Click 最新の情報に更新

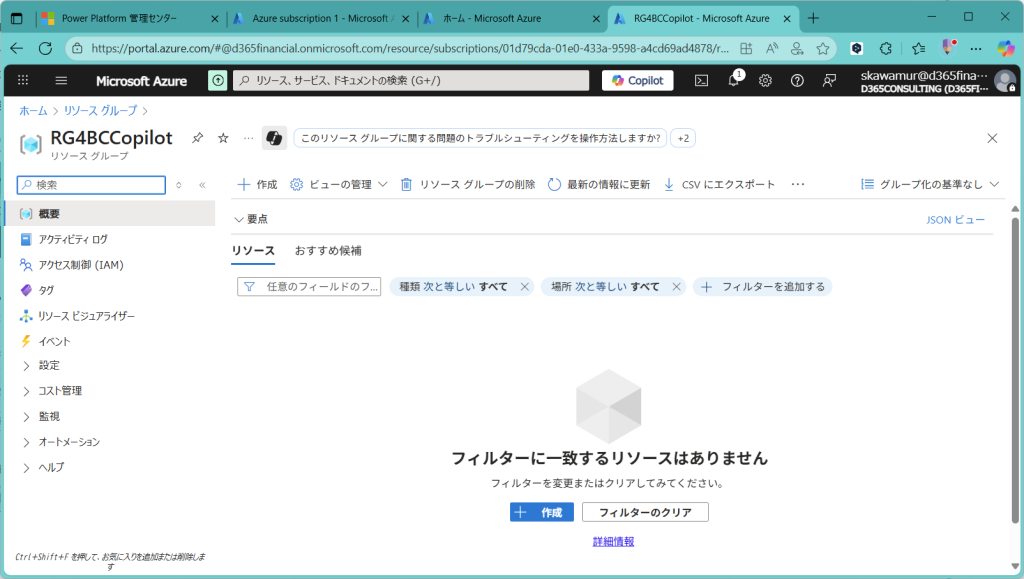point(599,185)
